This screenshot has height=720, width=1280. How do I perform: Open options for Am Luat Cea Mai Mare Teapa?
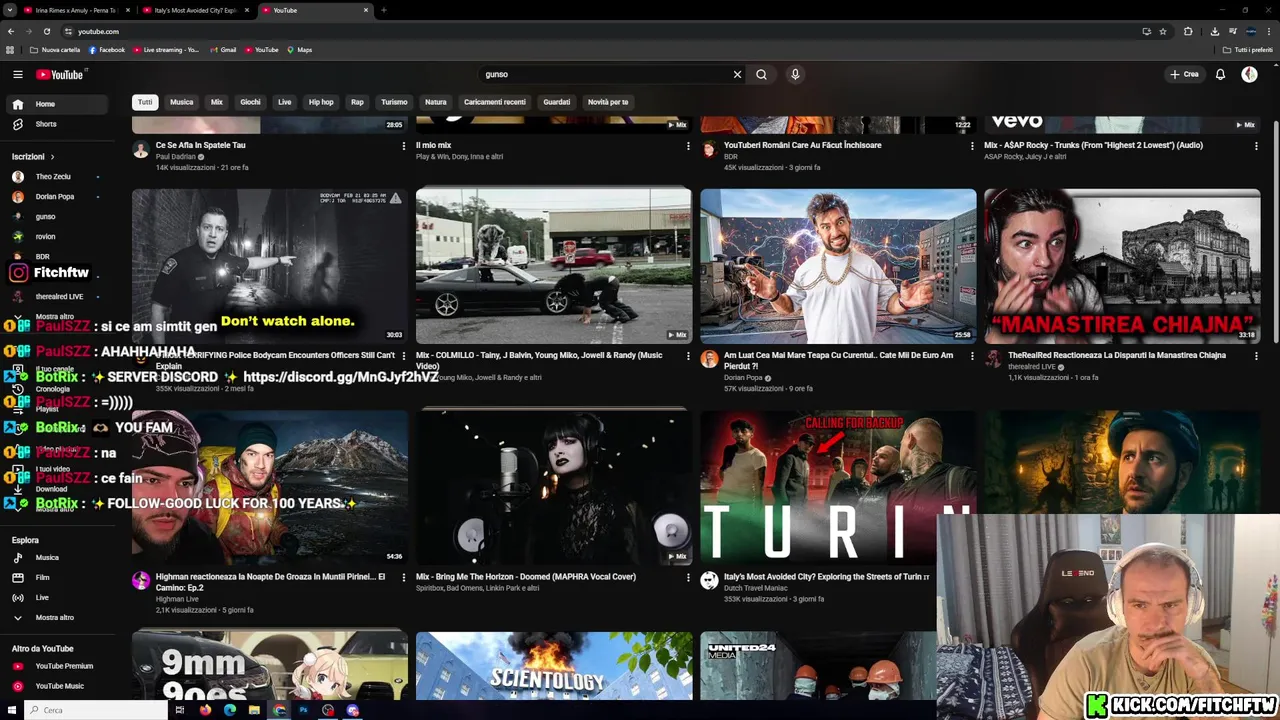[972, 356]
